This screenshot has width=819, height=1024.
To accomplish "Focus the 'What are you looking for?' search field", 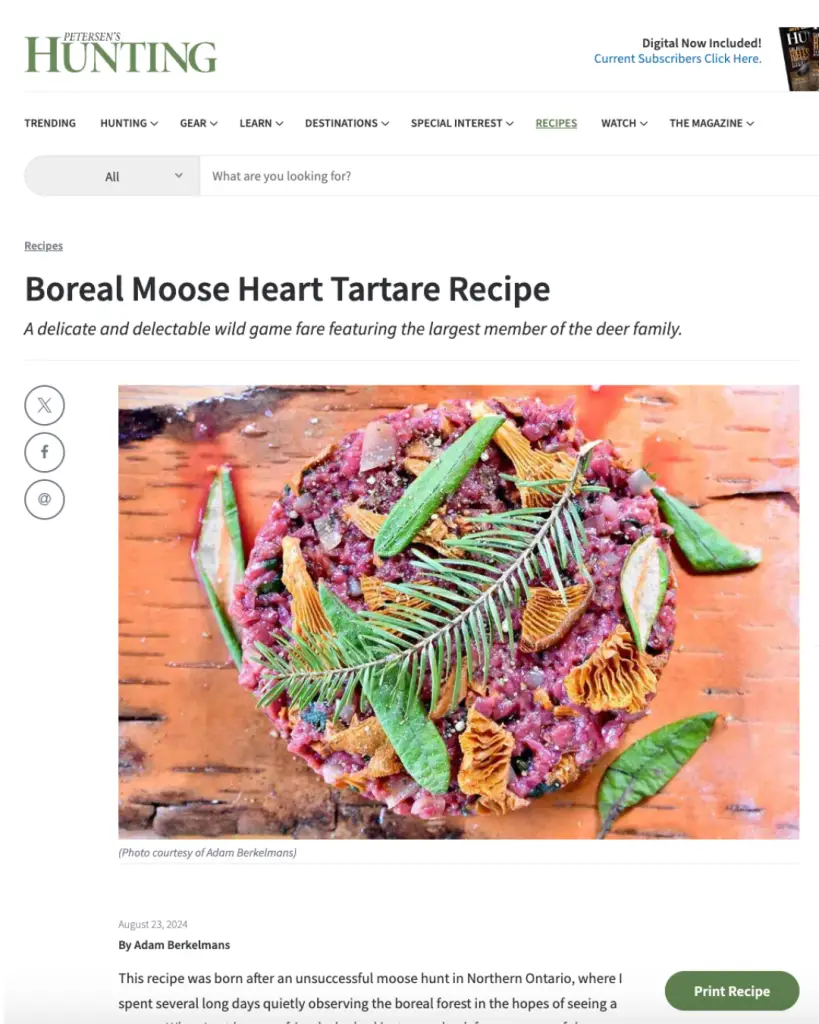I will point(509,176).
